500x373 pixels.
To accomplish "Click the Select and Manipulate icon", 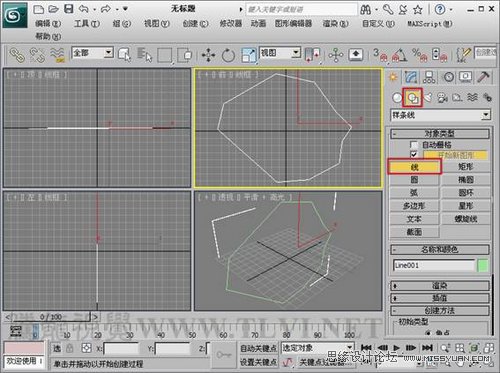I will [x=336, y=55].
